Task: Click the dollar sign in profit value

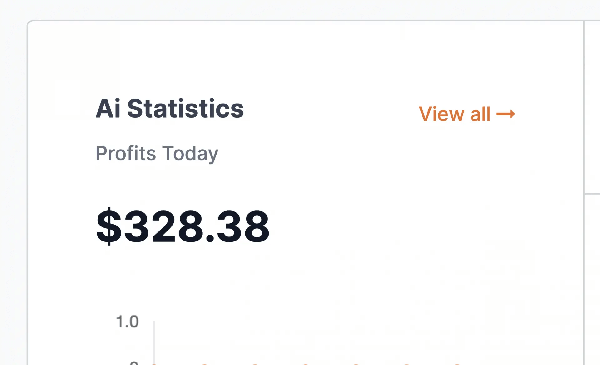Action: (x=109, y=226)
